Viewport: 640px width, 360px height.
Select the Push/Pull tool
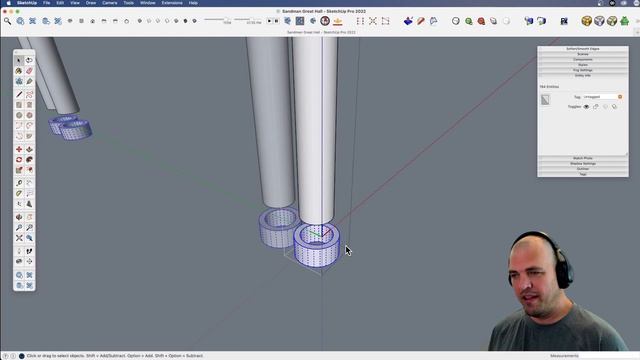pos(29,149)
